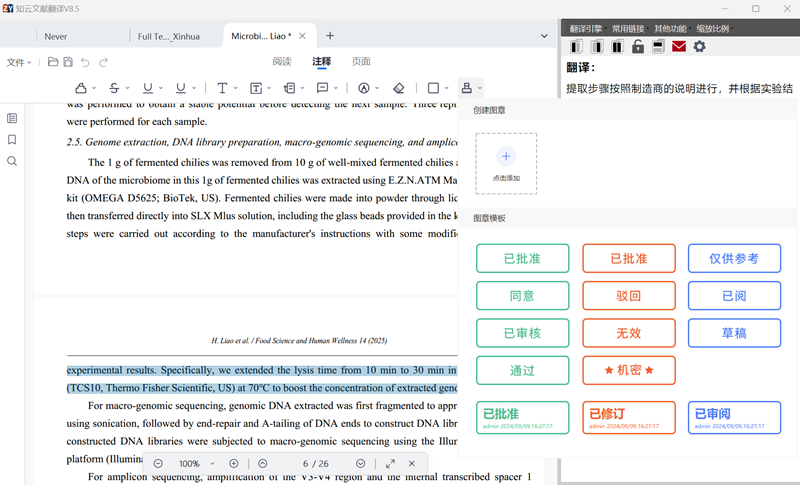Open the bookmark panel in left sidebar
Screen dimensions: 800x485
(12, 140)
